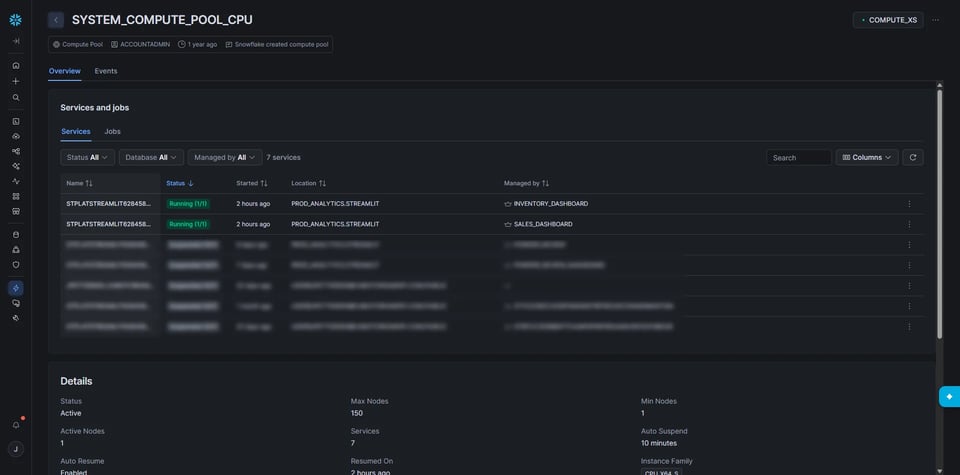Click the Compute Pool type chip
Image resolution: width=960 pixels, height=475 pixels.
tap(78, 45)
